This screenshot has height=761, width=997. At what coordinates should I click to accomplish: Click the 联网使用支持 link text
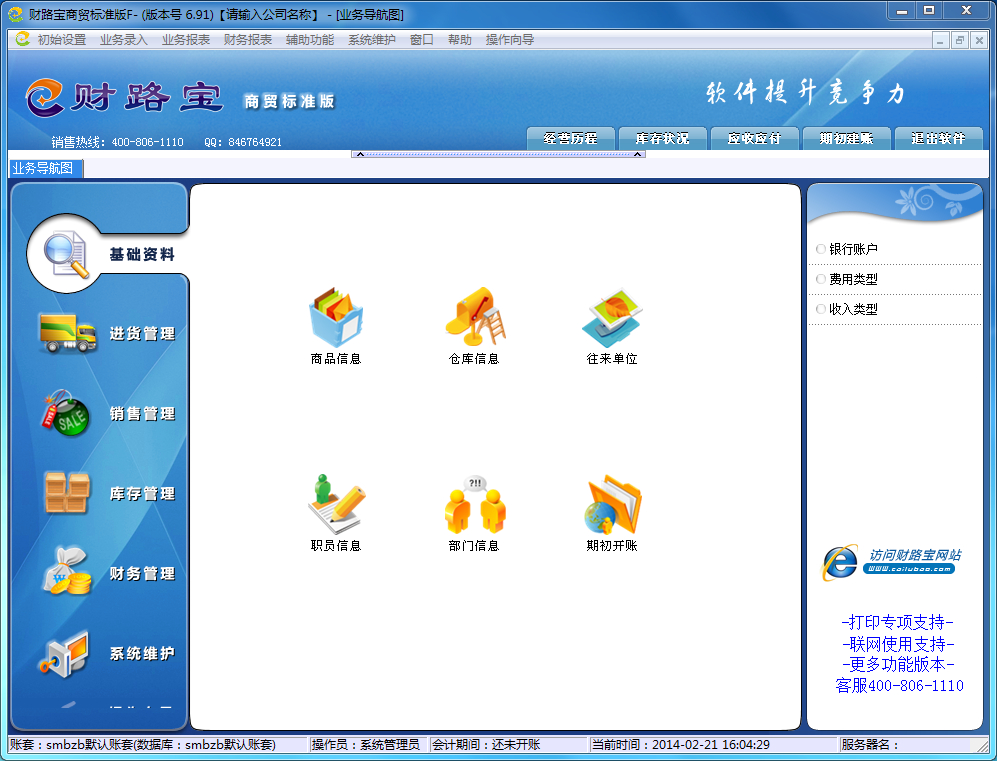tap(898, 643)
